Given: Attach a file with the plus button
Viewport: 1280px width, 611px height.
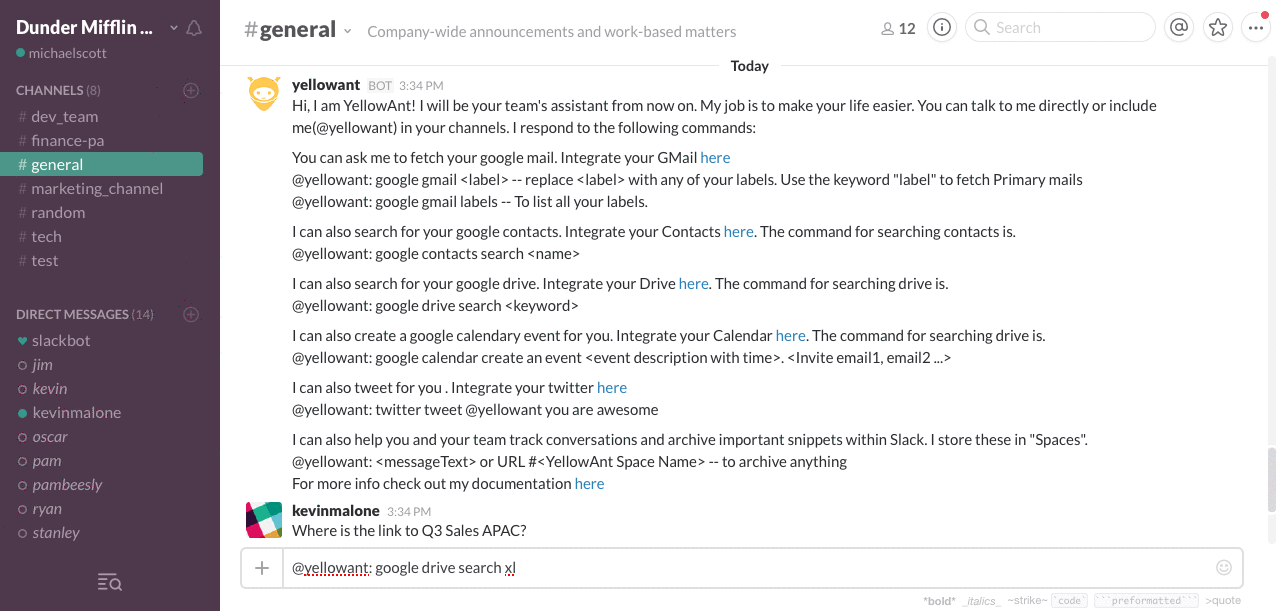Looking at the screenshot, I should tap(262, 568).
